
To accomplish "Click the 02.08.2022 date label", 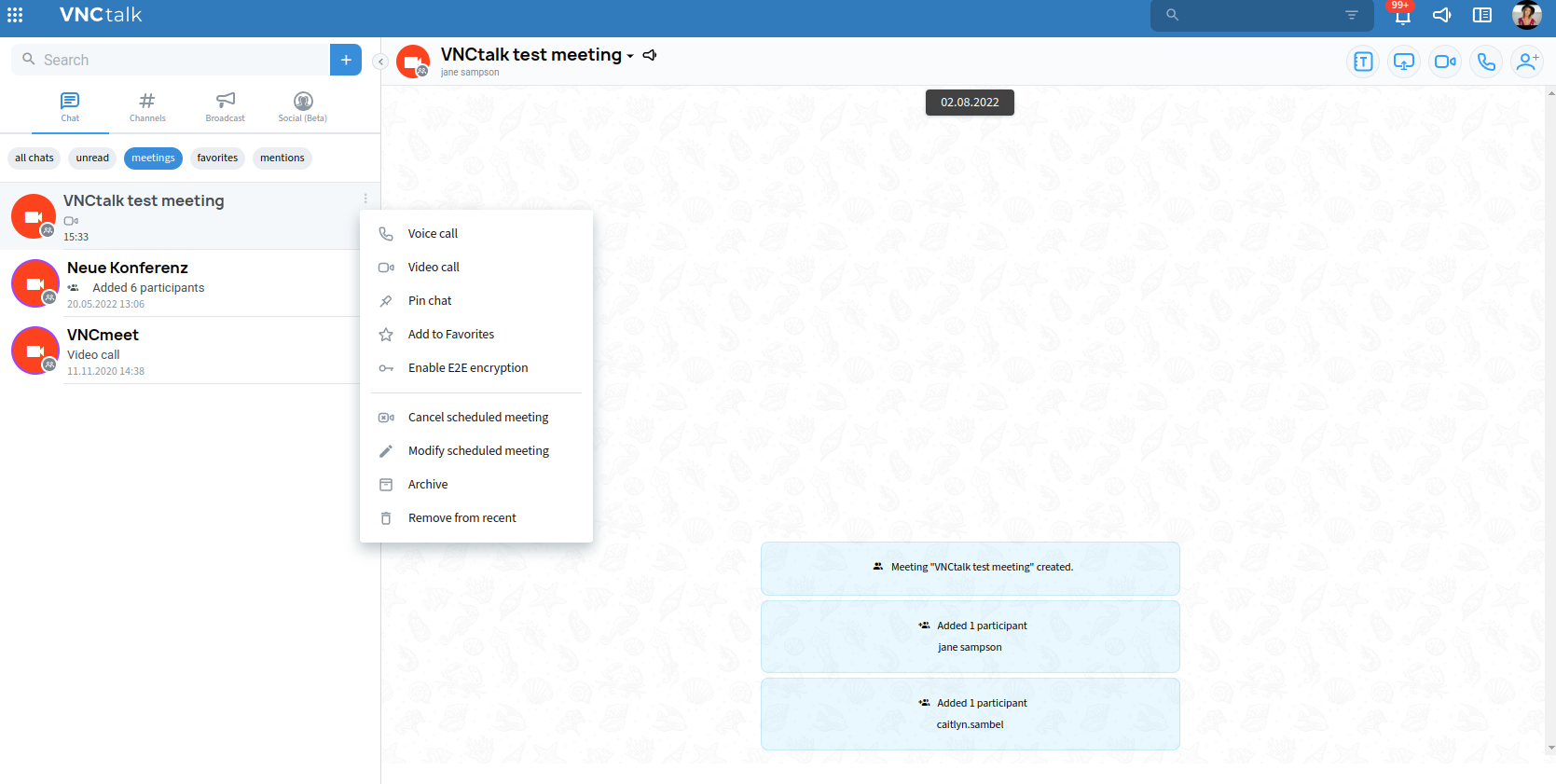I will (x=970, y=103).
